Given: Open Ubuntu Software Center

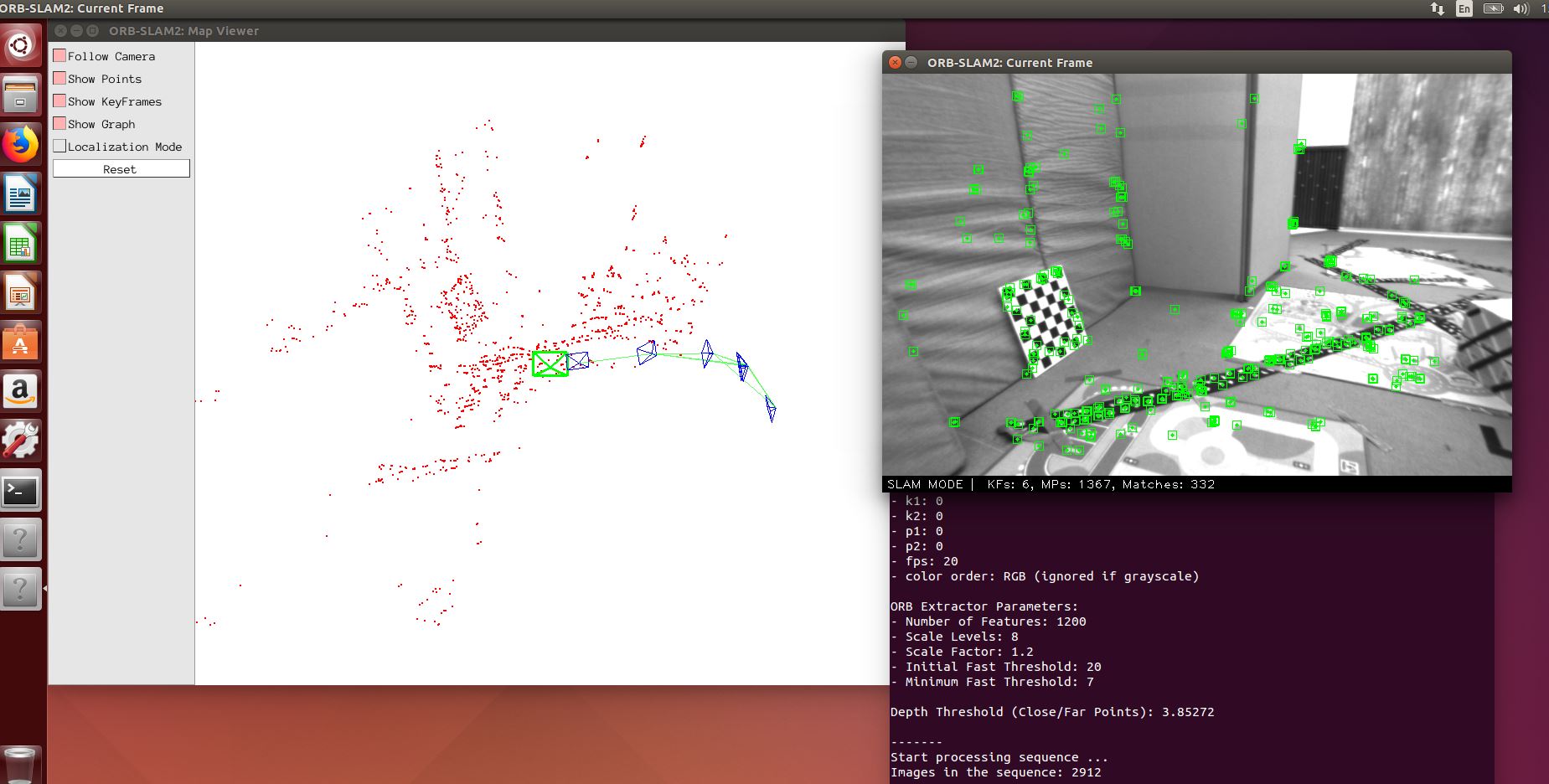Looking at the screenshot, I should pyautogui.click(x=20, y=342).
